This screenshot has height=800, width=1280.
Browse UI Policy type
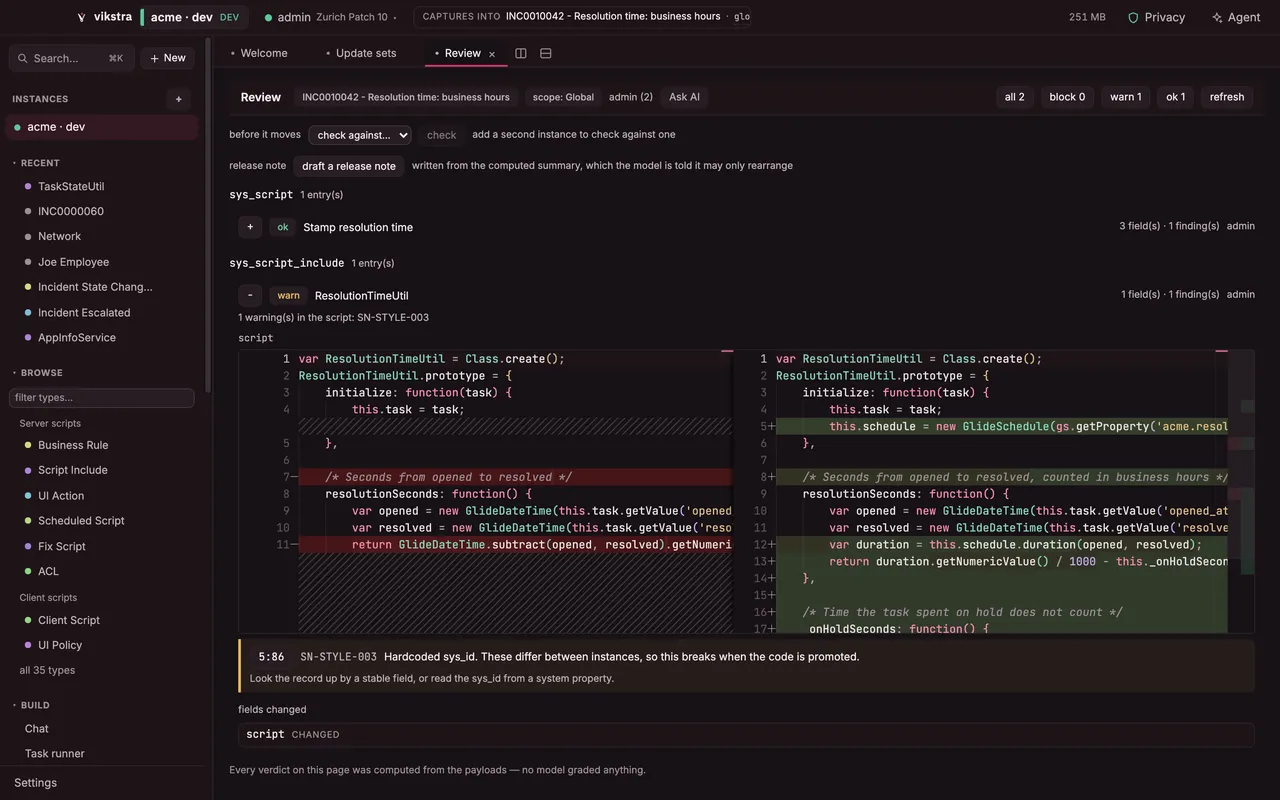60,646
